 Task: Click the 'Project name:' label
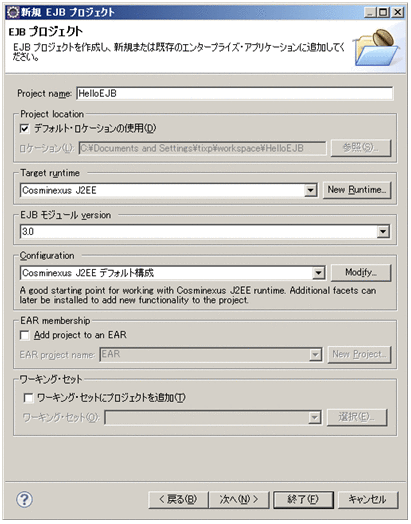coord(44,94)
